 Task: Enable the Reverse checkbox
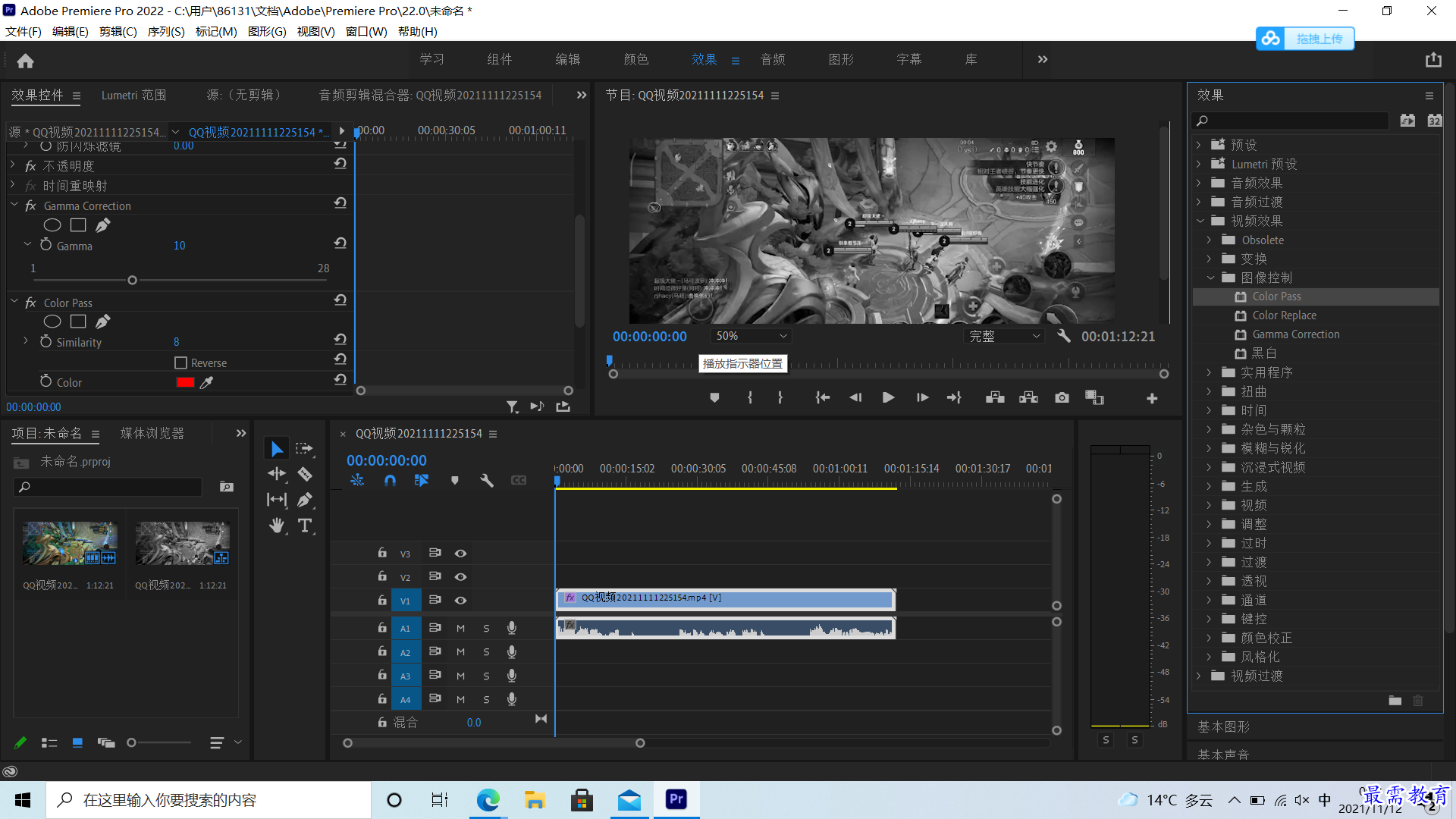[x=180, y=362]
